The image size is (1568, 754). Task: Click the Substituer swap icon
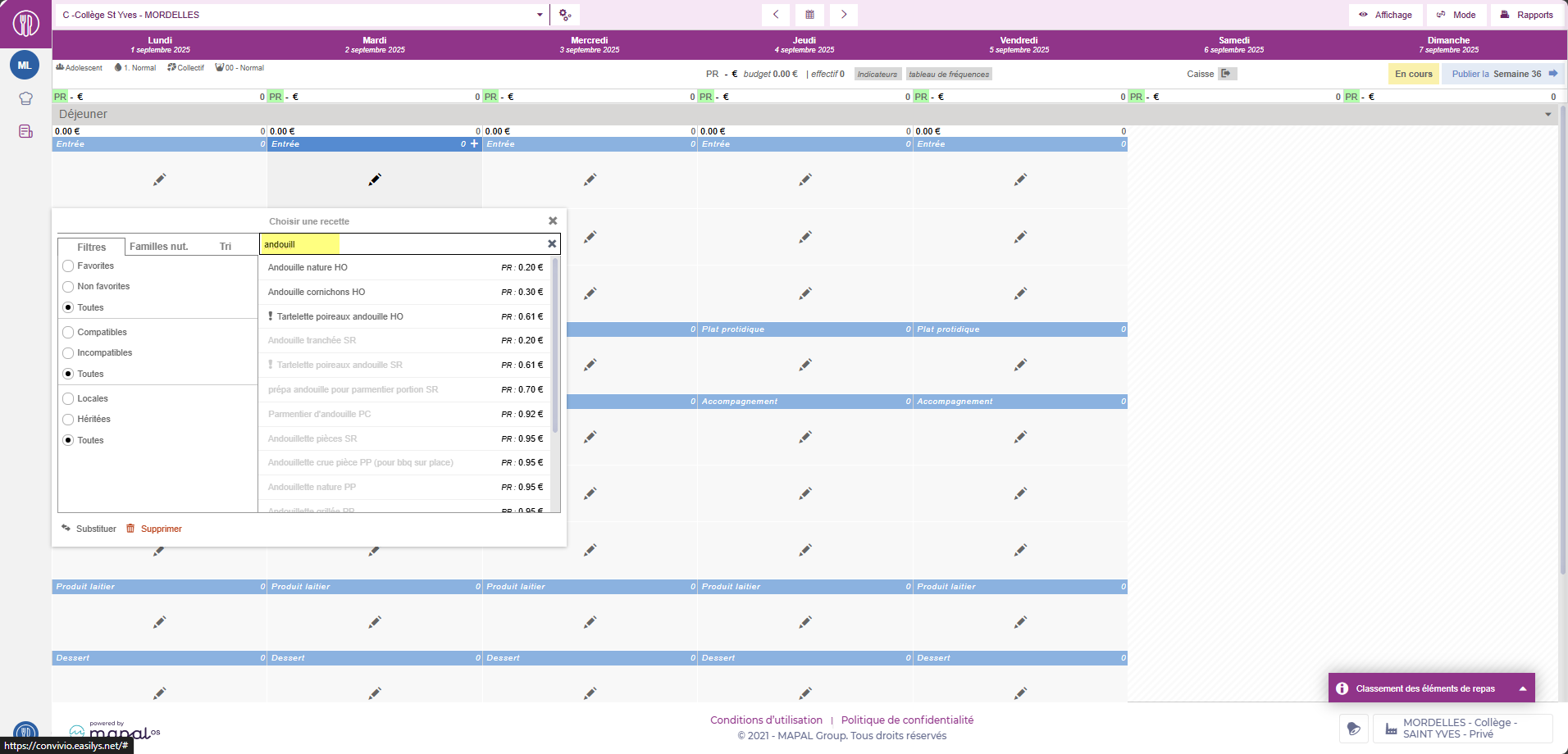pos(66,529)
